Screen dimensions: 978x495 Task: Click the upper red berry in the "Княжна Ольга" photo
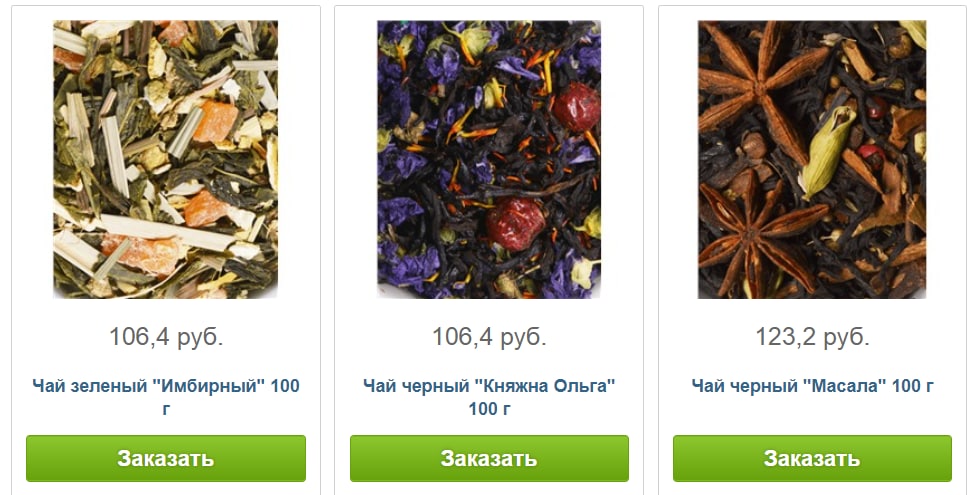[x=576, y=107]
